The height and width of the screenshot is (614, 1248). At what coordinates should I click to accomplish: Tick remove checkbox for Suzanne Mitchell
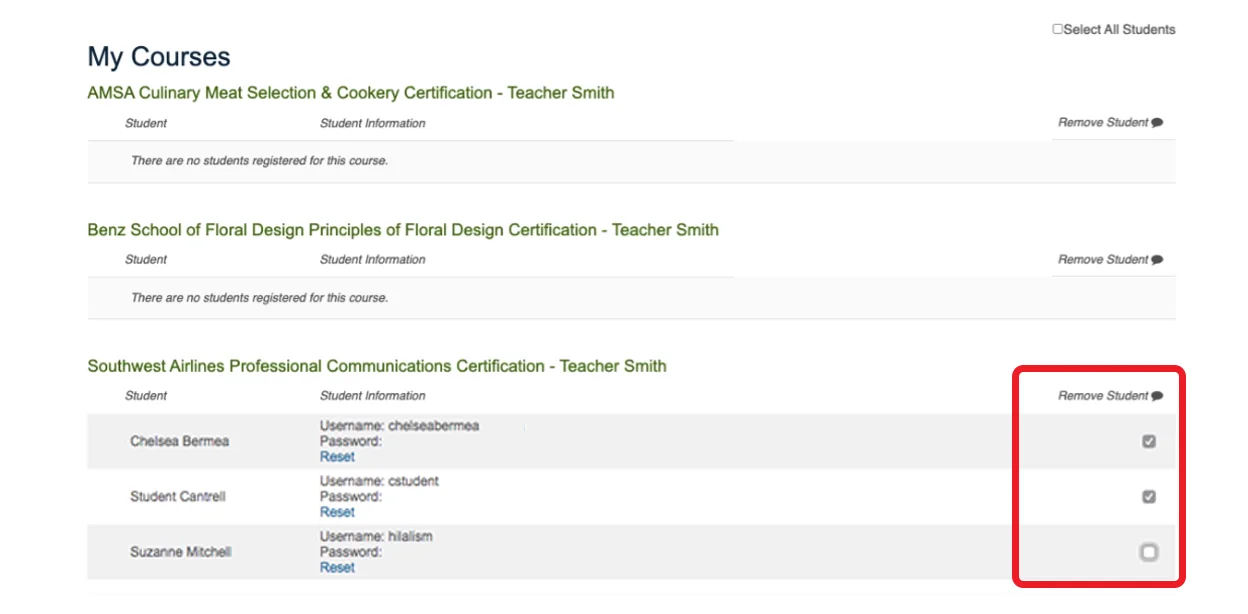(1149, 552)
